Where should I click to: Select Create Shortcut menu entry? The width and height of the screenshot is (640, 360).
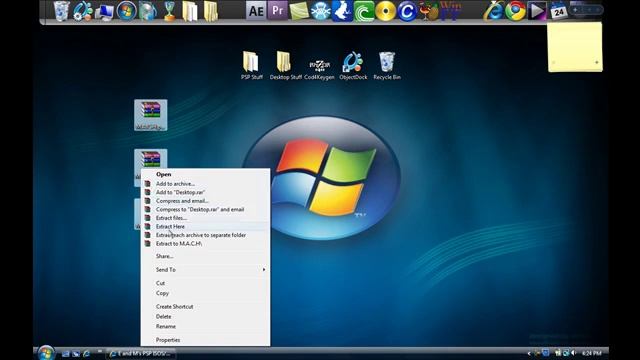205,307
